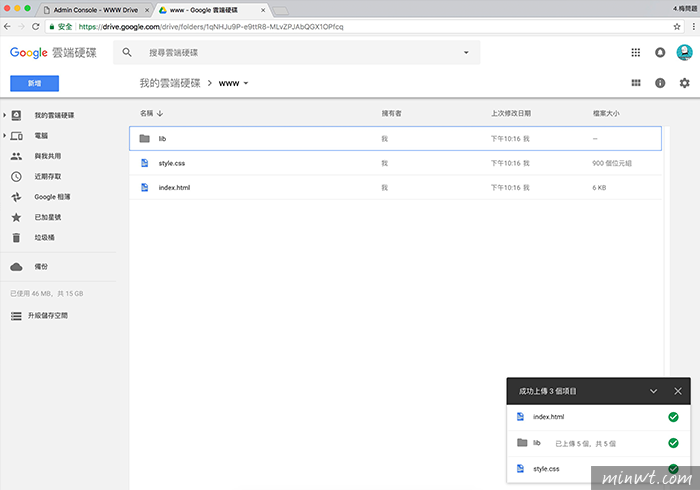
Task: Expand Computers tree arrow
Action: (4, 136)
